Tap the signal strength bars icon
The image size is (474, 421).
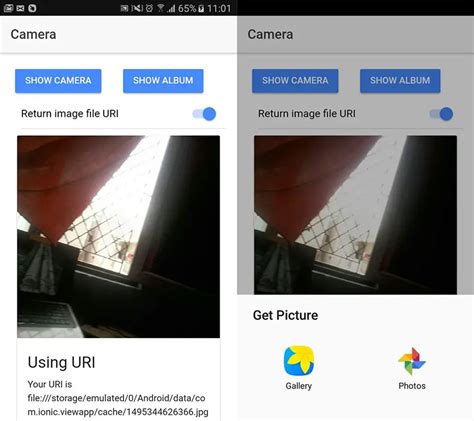(x=171, y=8)
